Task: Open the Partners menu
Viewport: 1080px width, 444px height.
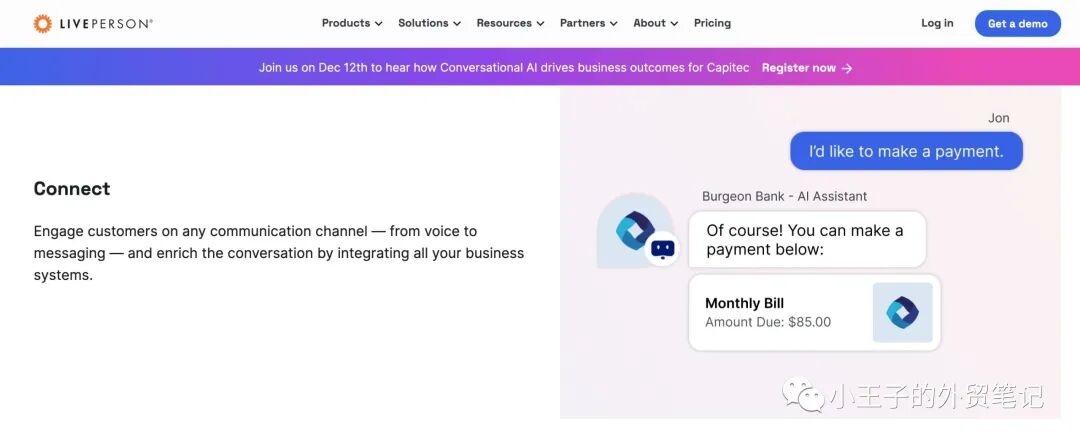Action: coord(589,23)
